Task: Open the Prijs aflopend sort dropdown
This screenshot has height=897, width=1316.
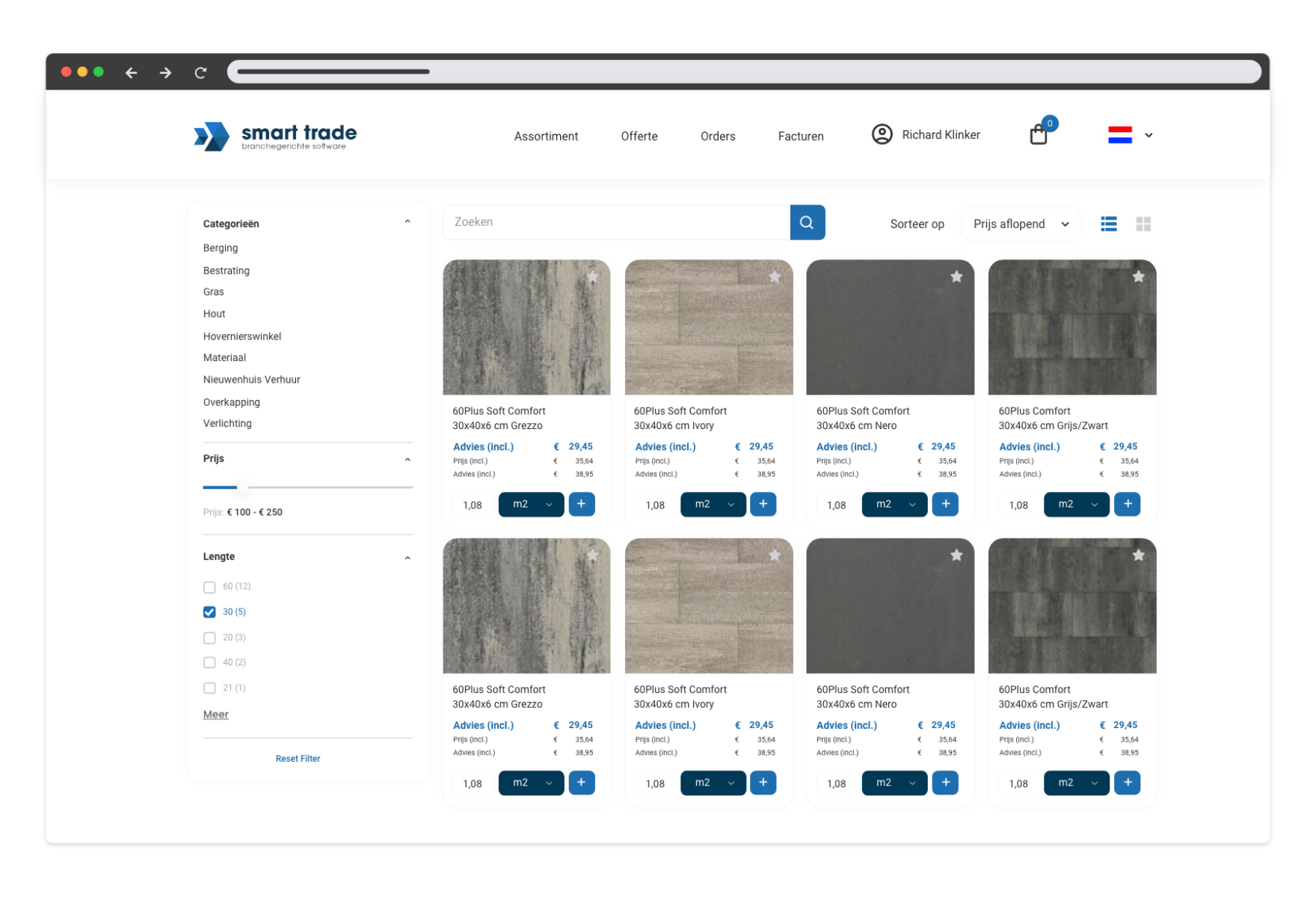Action: pyautogui.click(x=1020, y=224)
